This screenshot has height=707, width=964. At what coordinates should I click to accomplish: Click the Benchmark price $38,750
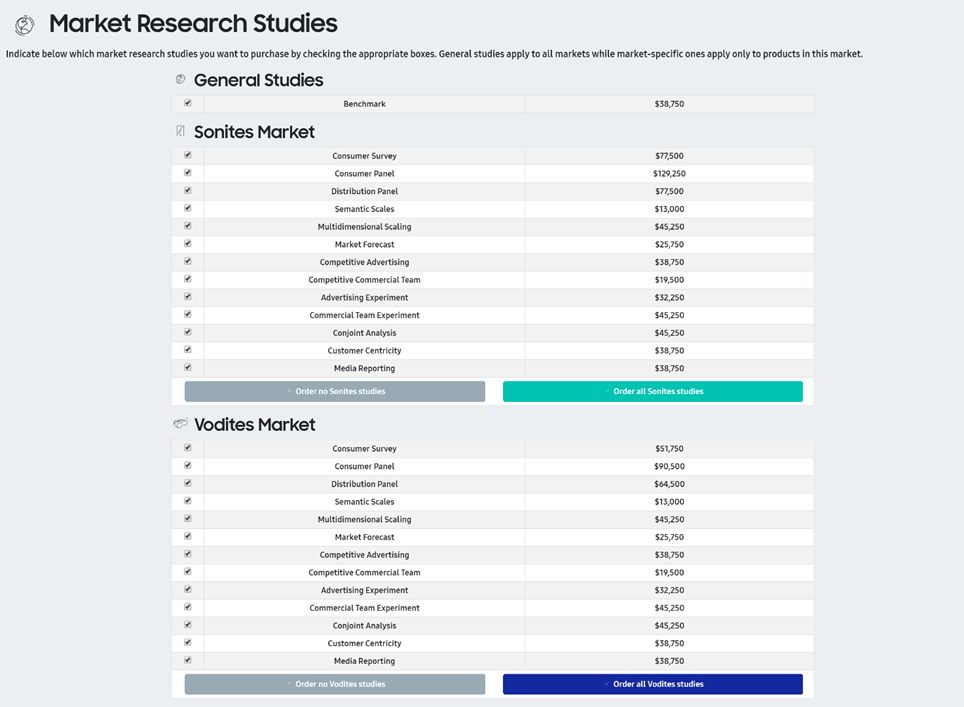[669, 104]
